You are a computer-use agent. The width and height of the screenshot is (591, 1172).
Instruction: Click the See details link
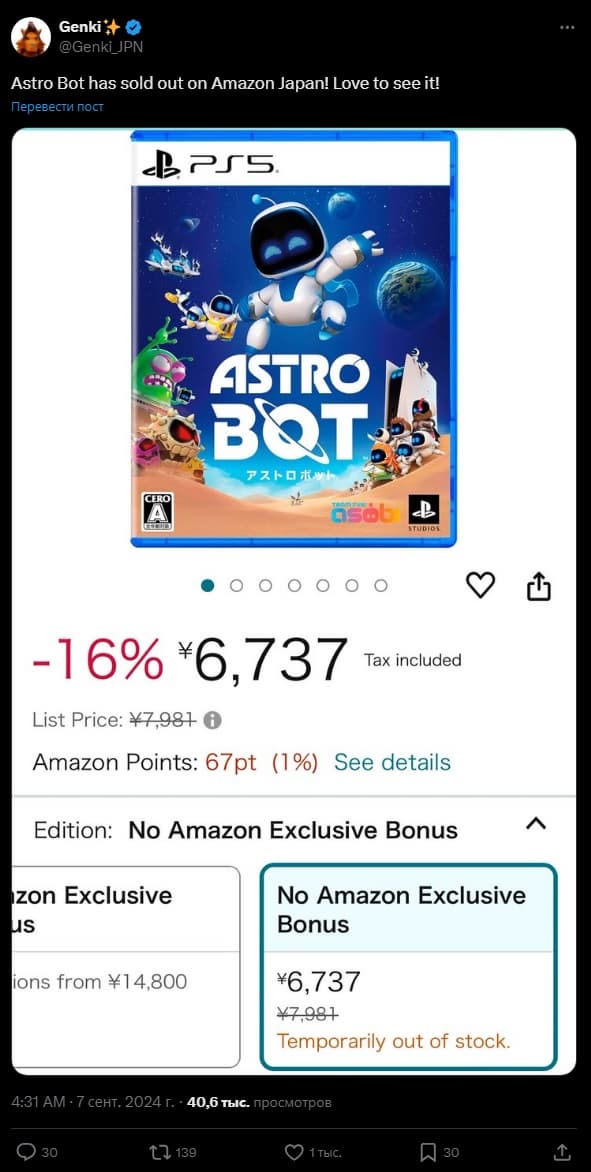point(392,762)
